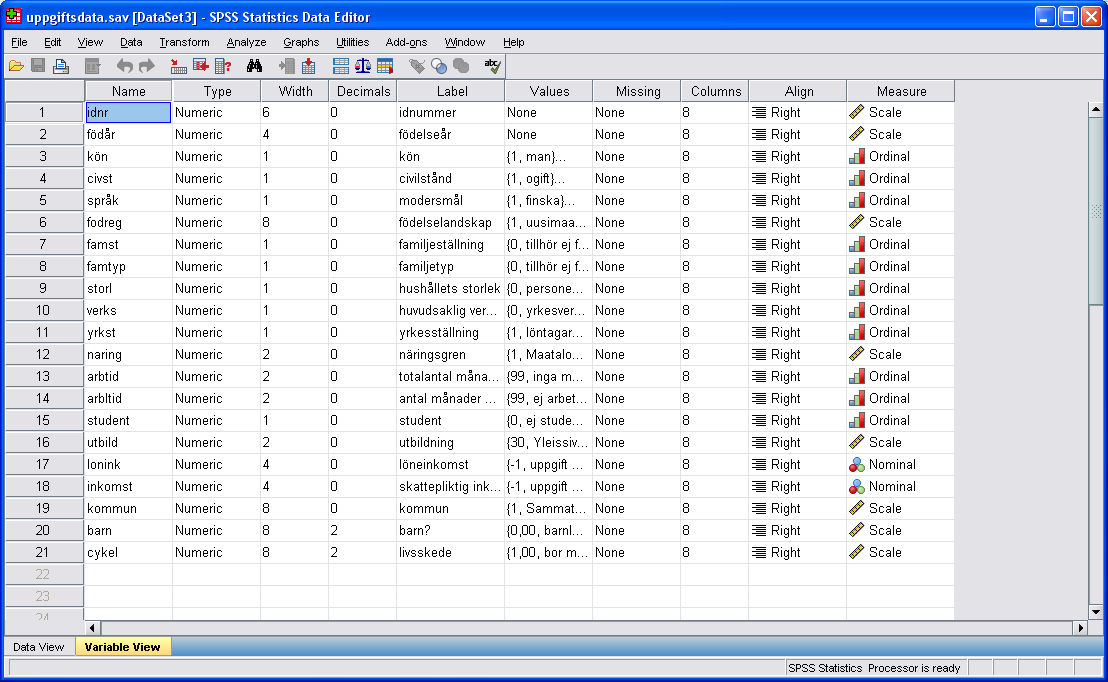Viewport: 1108px width, 682px height.
Task: Open the Analyze menu
Action: click(246, 42)
